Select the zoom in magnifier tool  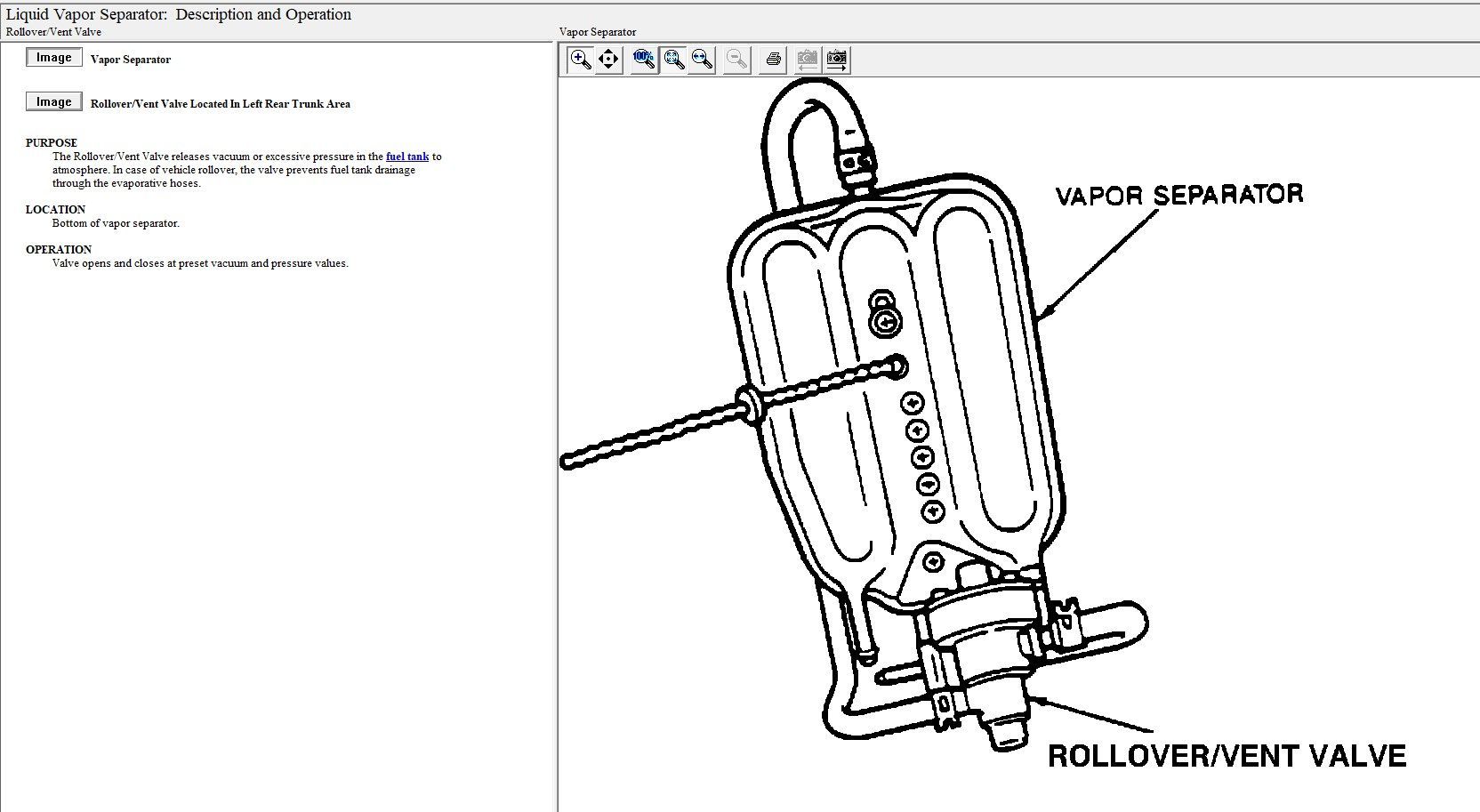(581, 60)
